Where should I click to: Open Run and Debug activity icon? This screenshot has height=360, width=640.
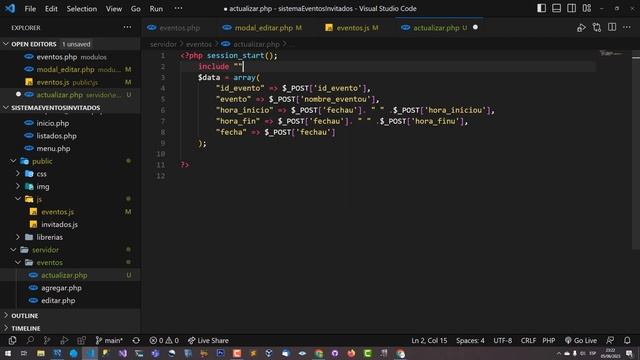coord(64,340)
